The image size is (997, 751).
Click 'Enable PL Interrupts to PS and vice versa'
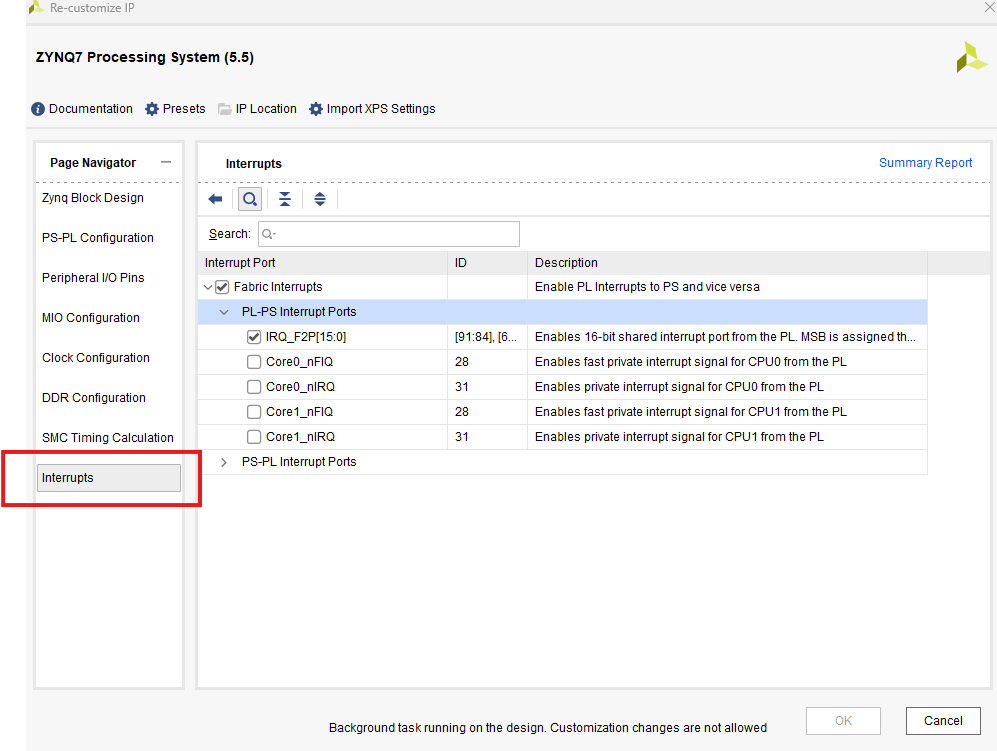pos(647,287)
